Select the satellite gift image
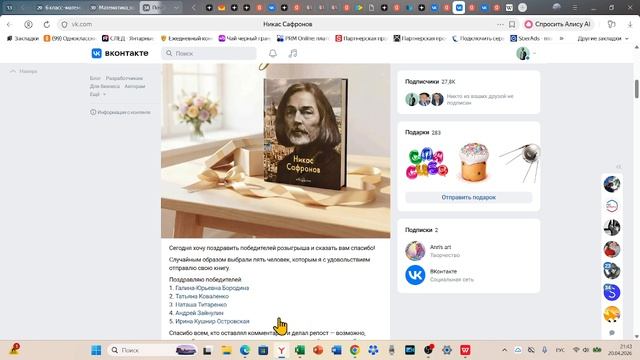The width and height of the screenshot is (640, 360). [x=521, y=162]
